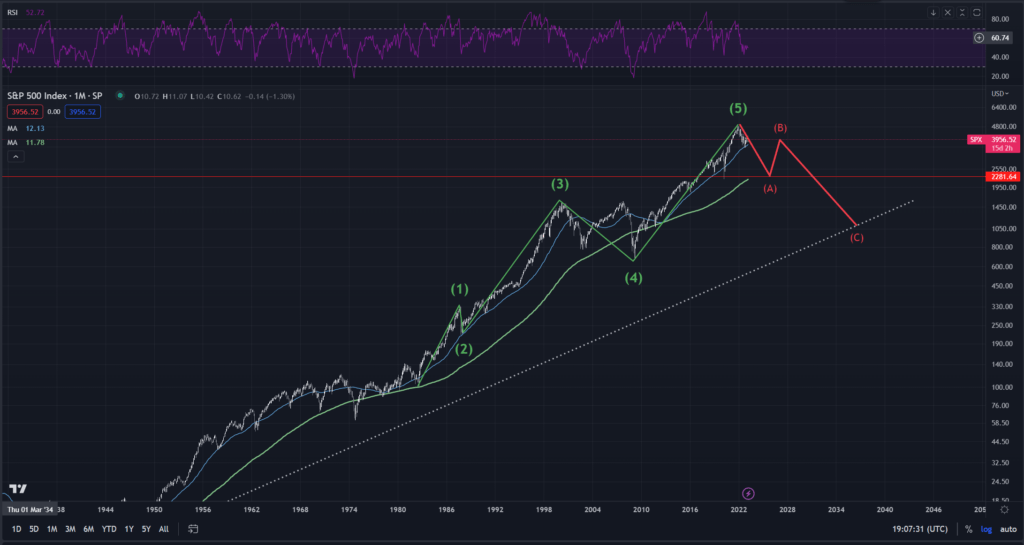Click the 2022 label on the time axis
The image size is (1024, 545).
coord(739,510)
